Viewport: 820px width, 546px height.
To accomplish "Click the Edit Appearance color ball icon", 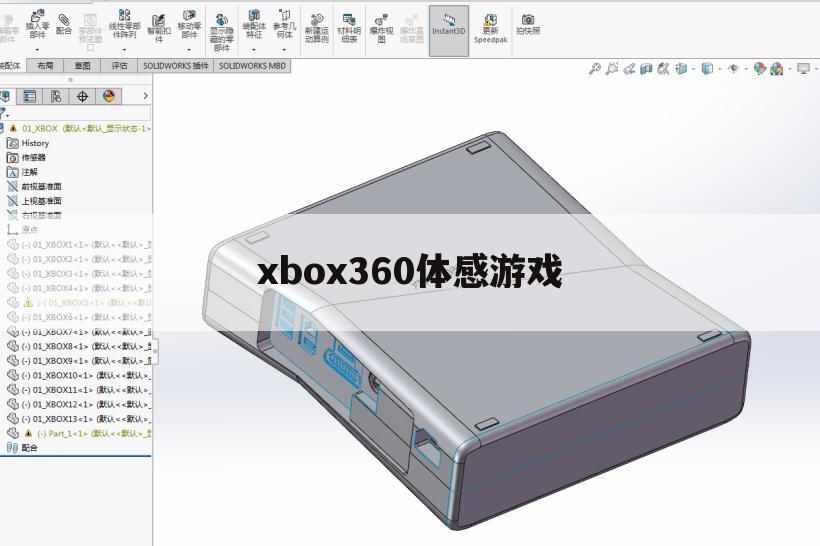I will click(x=759, y=69).
